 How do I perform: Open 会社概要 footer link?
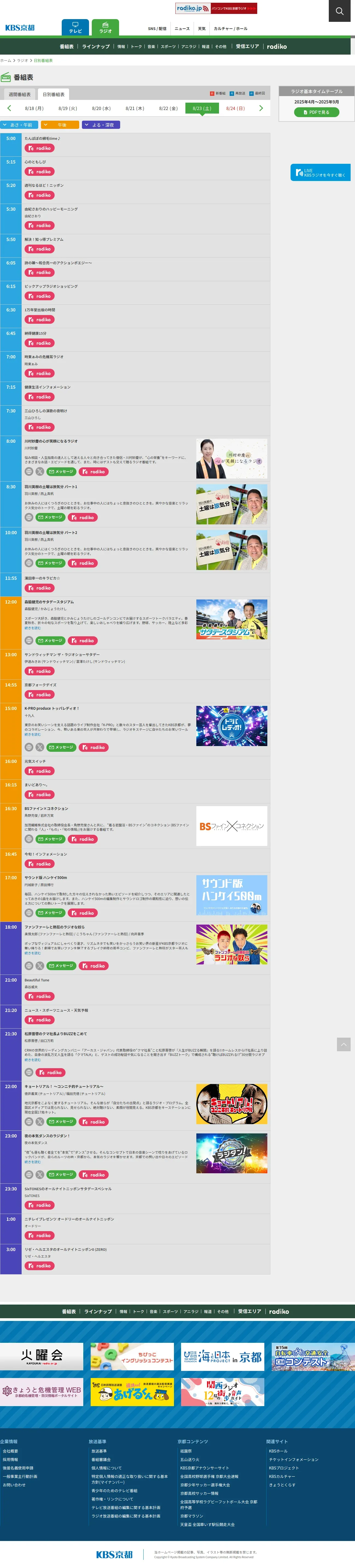[10, 1451]
